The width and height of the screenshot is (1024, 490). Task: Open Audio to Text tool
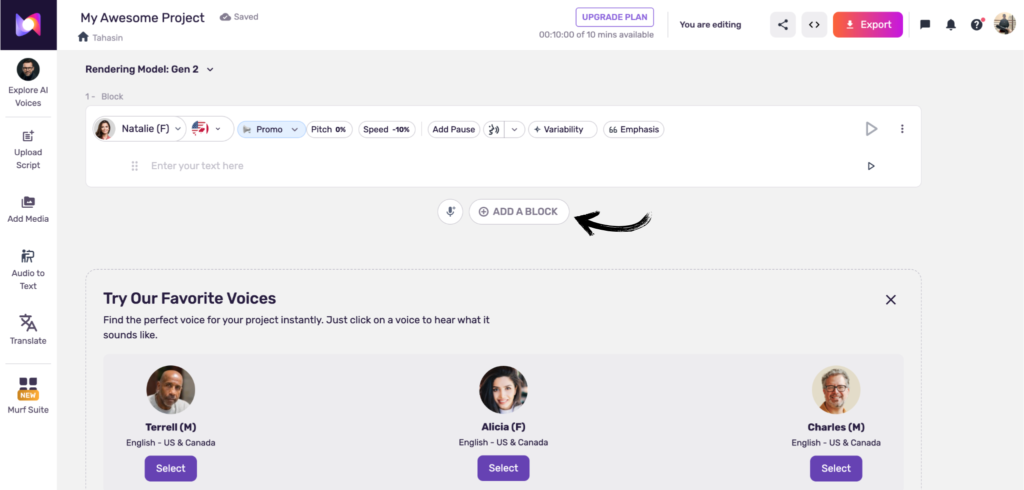tap(28, 269)
